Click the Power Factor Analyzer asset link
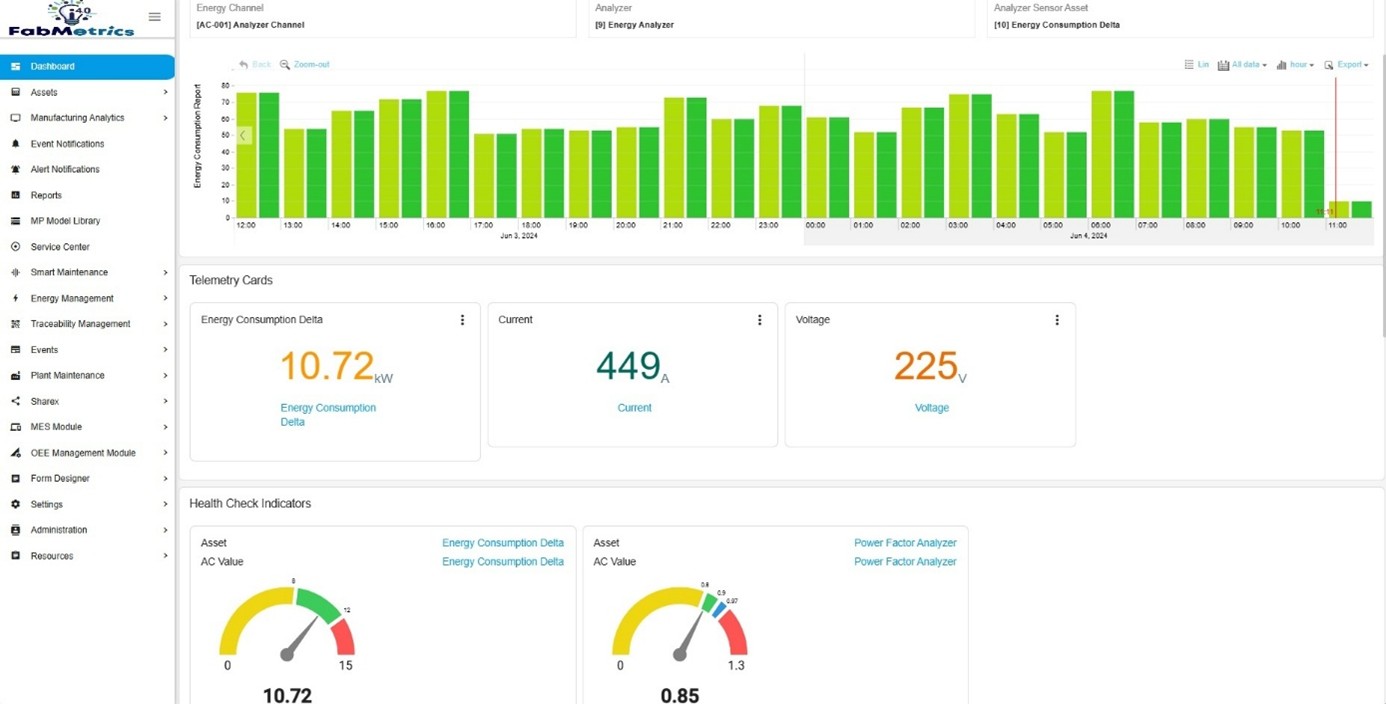1386x704 pixels. pos(904,543)
